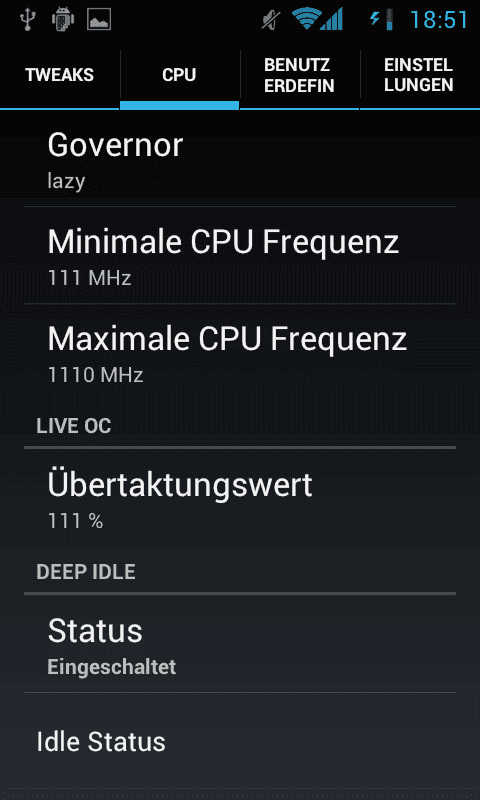Screen dimensions: 480x800
Task: Tap the picture notification icon
Action: [x=99, y=20]
